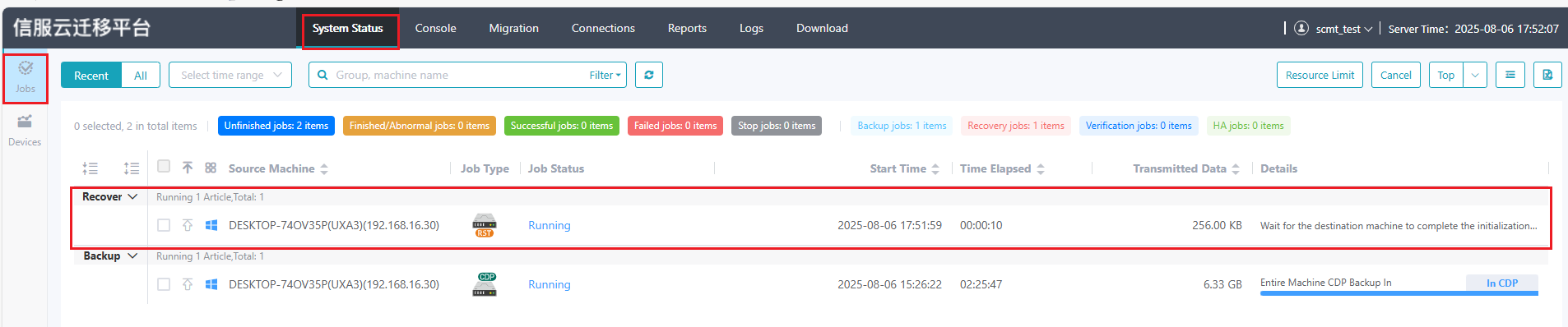Click the group view grid icon in header
This screenshot has height=327, width=1568.
tap(211, 168)
